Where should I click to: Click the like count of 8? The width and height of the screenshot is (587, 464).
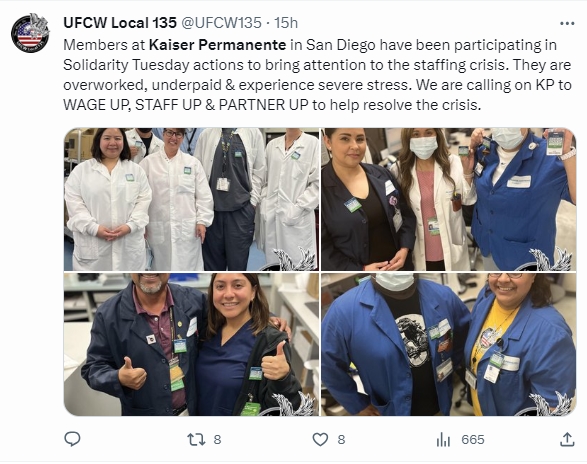click(x=341, y=440)
